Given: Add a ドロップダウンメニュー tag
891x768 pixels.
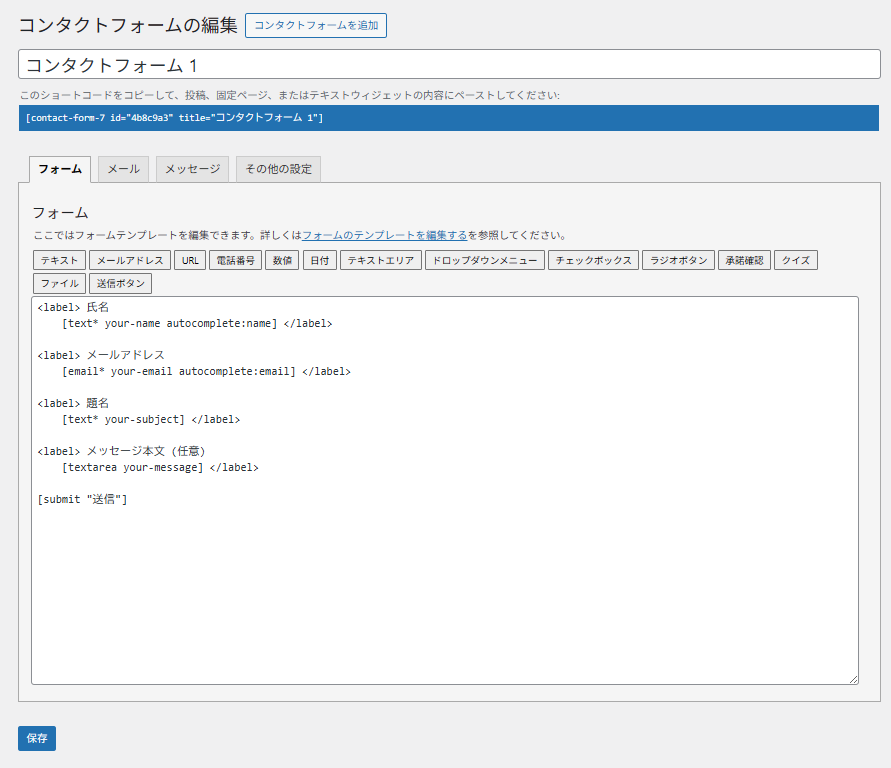Looking at the screenshot, I should pos(485,260).
